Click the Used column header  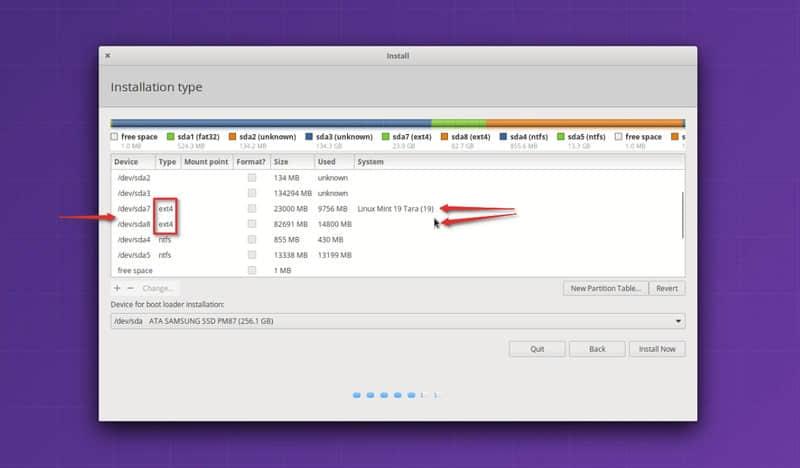coord(334,162)
